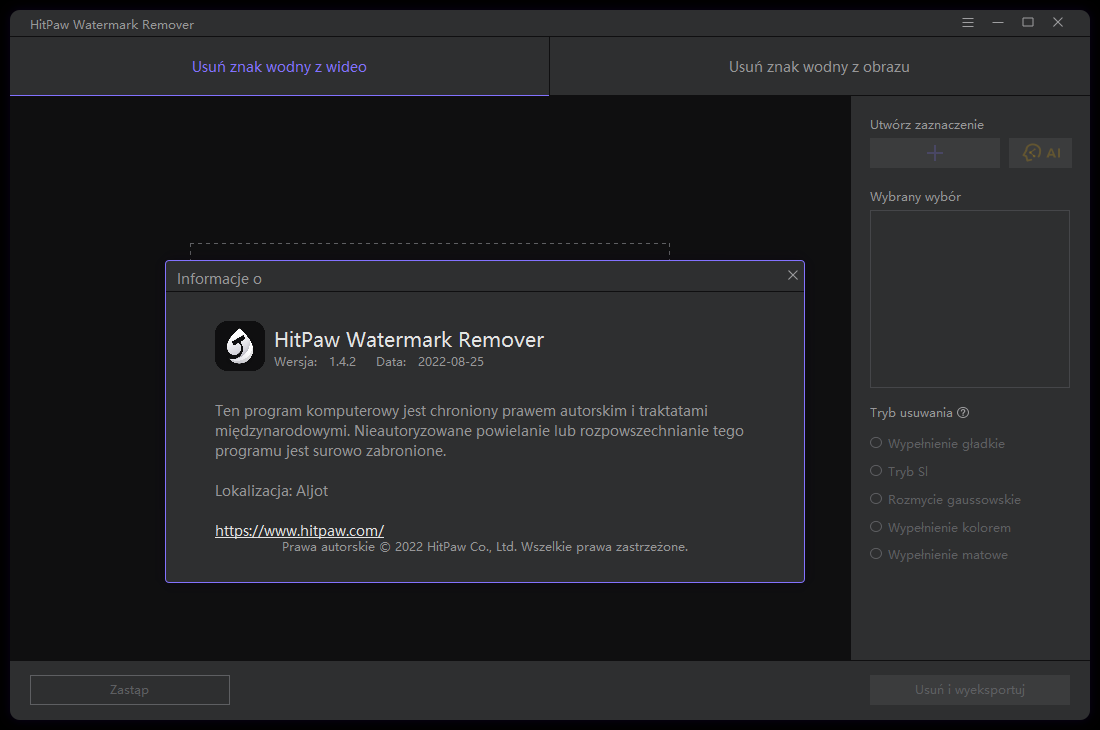Screen dimensions: 1100x730
Task: Open the hamburger menu in title bar
Action: pos(967,22)
